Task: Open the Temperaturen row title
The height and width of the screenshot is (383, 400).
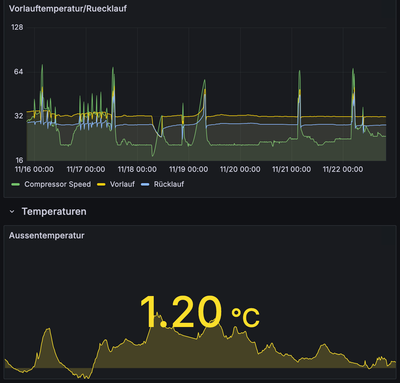Action: click(54, 212)
